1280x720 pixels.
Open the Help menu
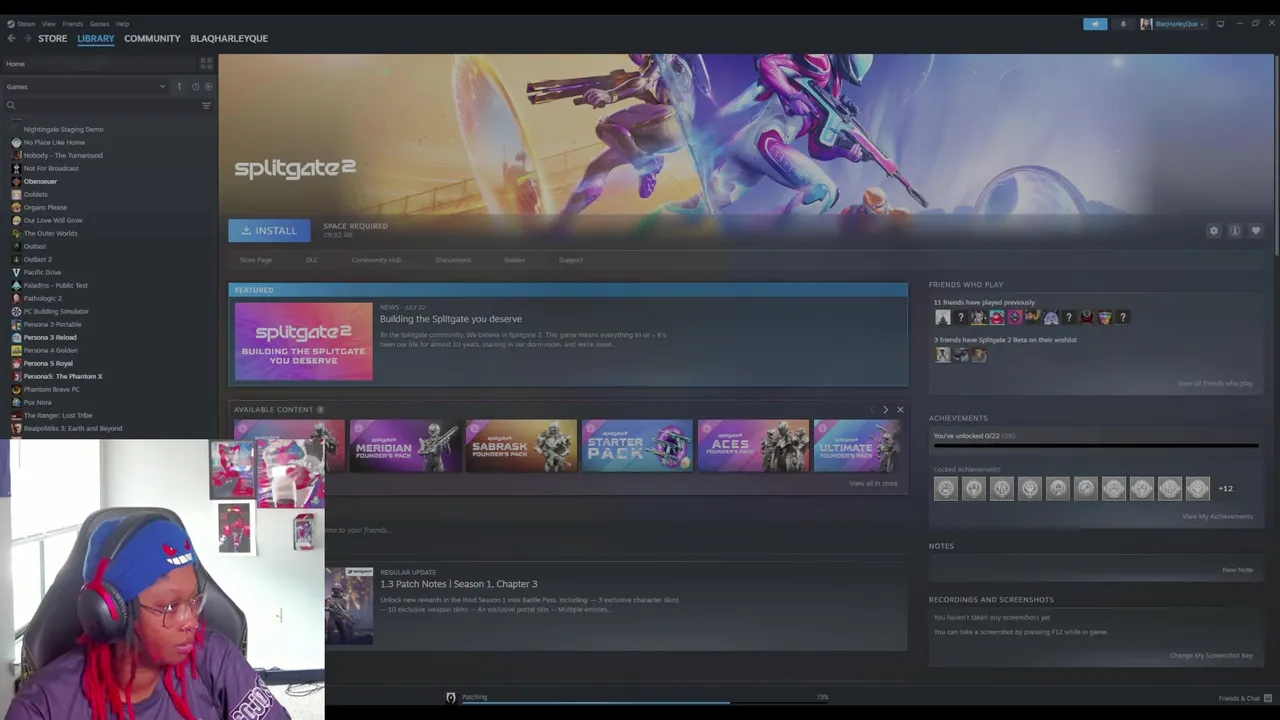(x=122, y=24)
